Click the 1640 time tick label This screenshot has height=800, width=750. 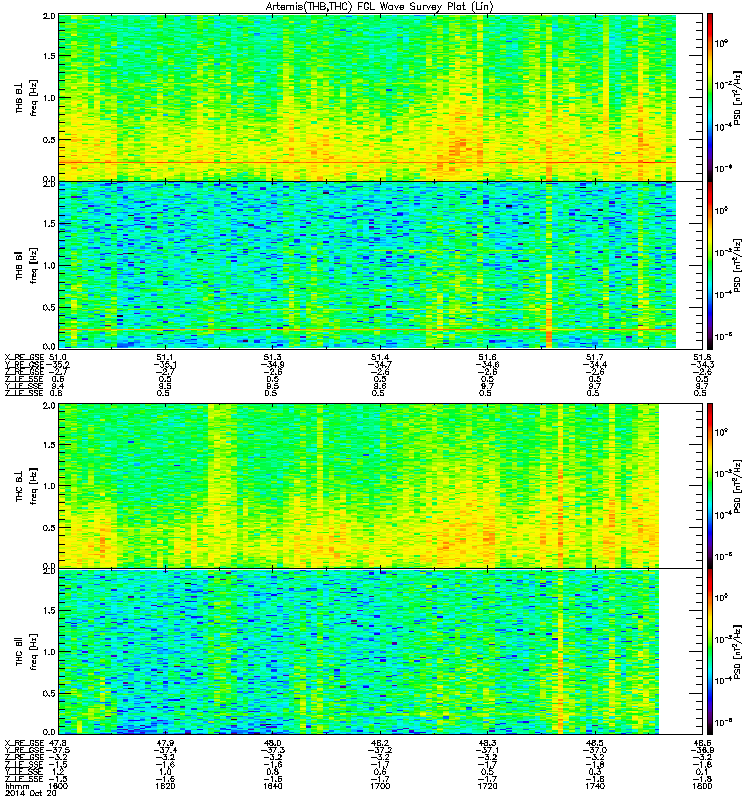pyautogui.click(x=272, y=786)
